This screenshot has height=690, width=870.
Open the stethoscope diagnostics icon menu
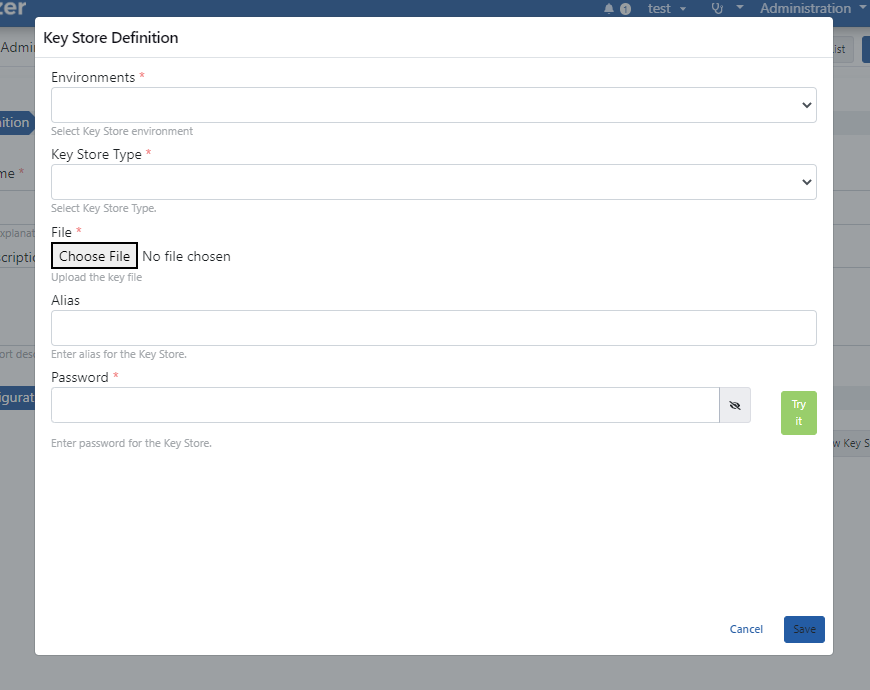[726, 8]
